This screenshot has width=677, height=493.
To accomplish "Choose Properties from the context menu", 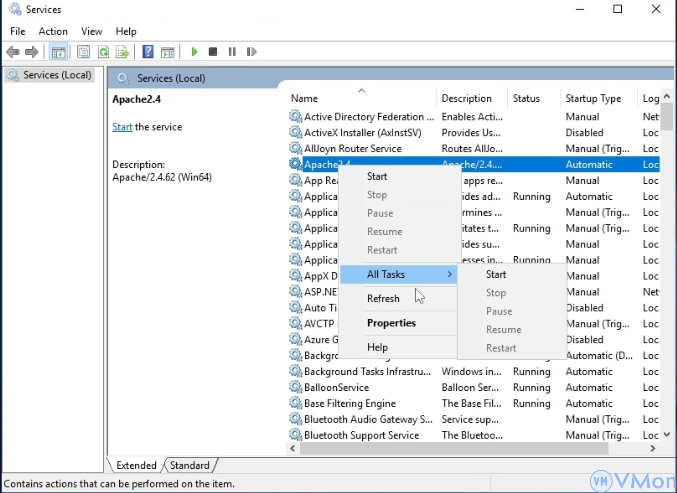I will pyautogui.click(x=391, y=323).
